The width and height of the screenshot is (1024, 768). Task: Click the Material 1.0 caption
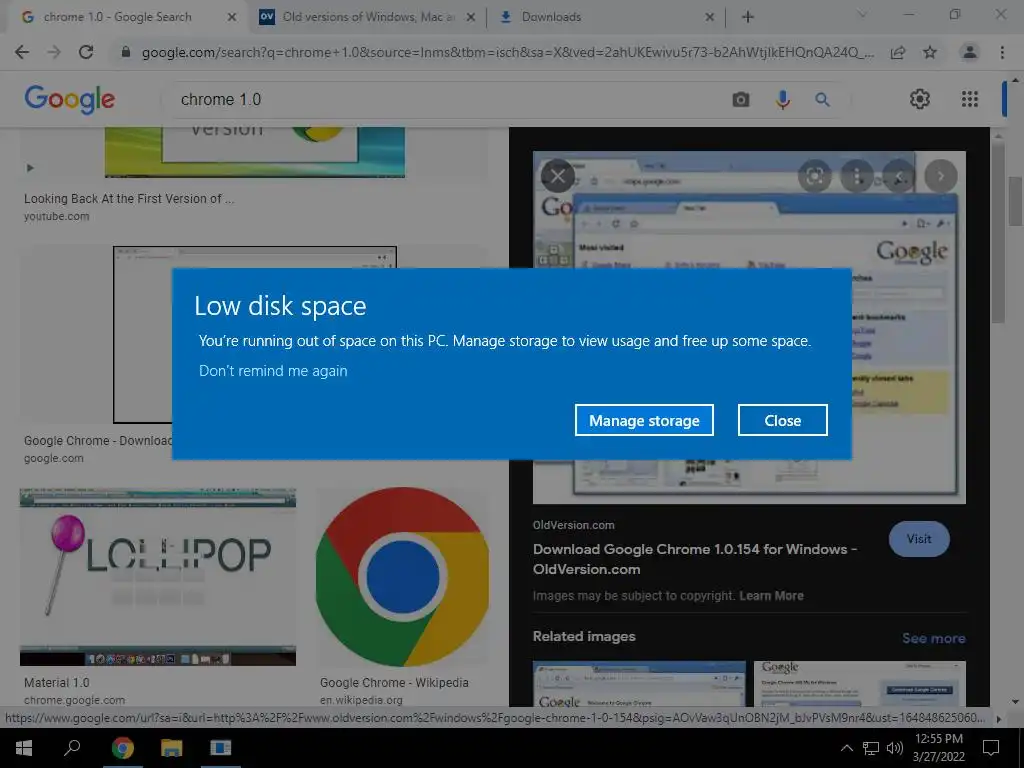pos(57,682)
